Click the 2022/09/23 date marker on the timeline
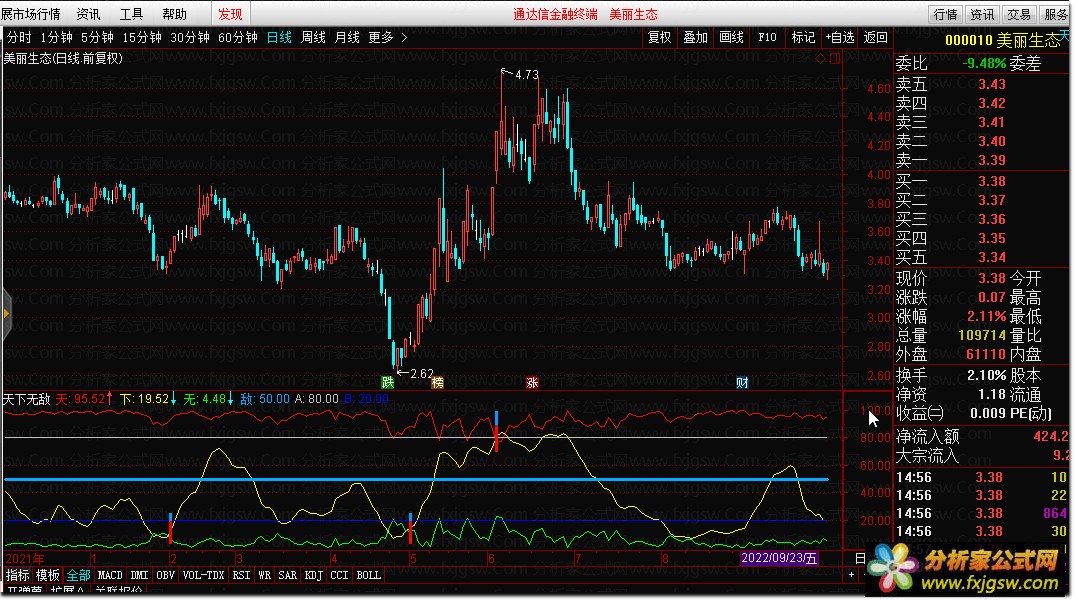This screenshot has height=600, width=1075. pos(780,557)
